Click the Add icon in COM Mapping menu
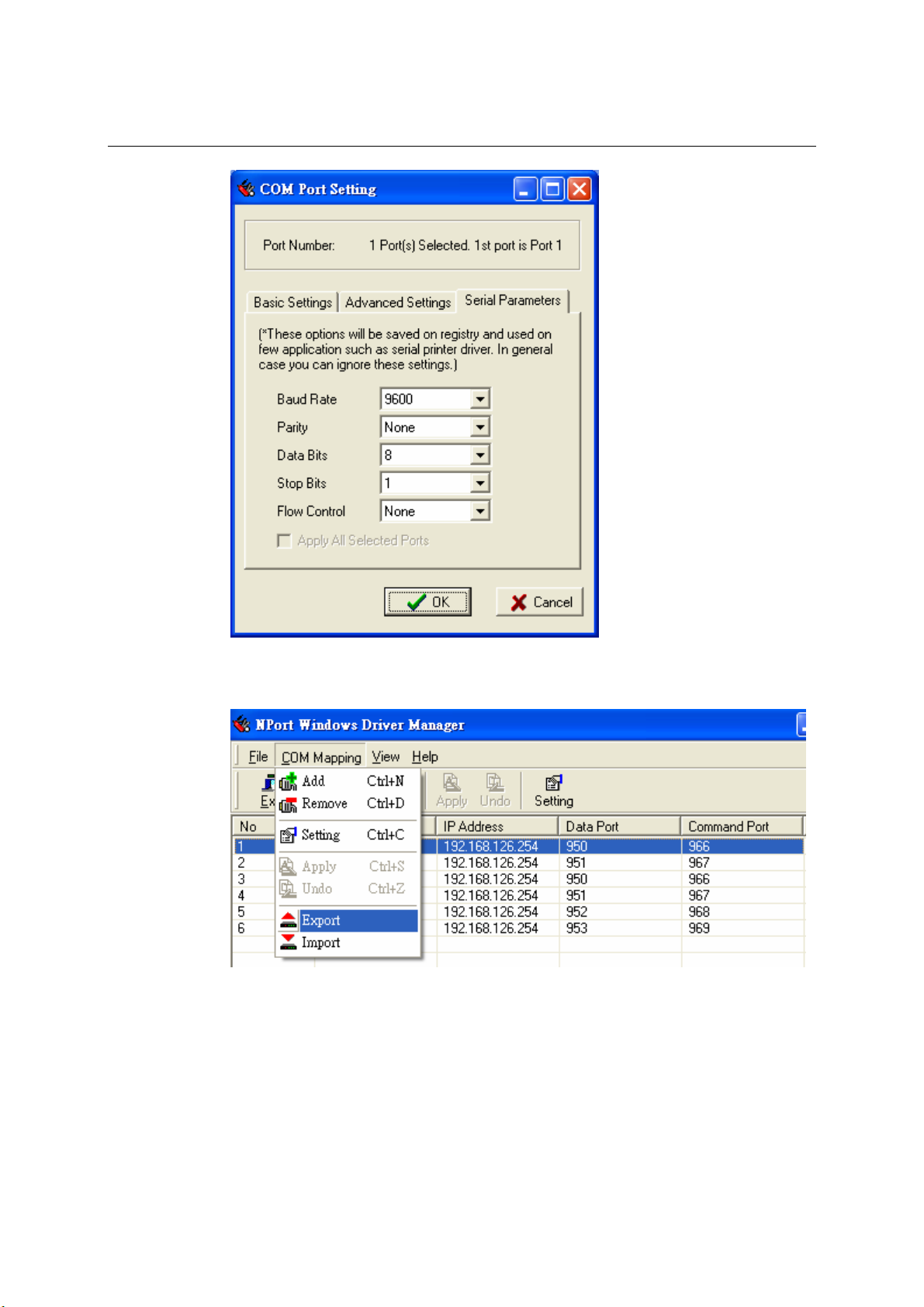Image resolution: width=924 pixels, height=1307 pixels. 288,781
